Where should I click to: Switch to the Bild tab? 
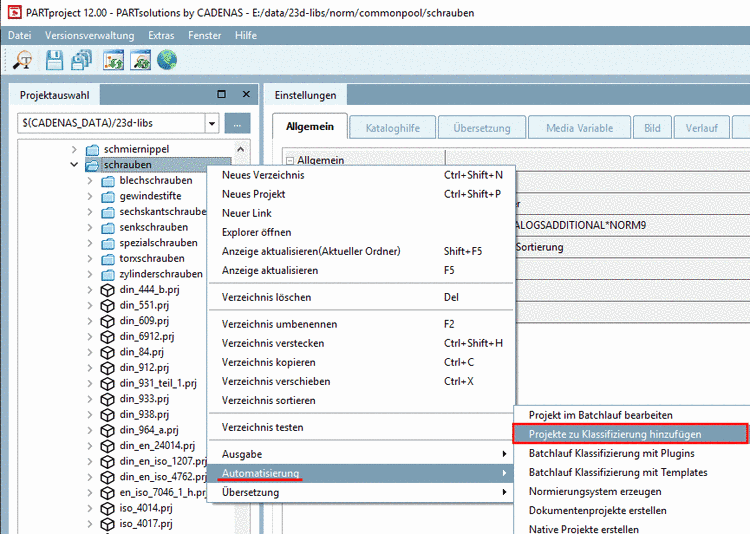point(652,128)
